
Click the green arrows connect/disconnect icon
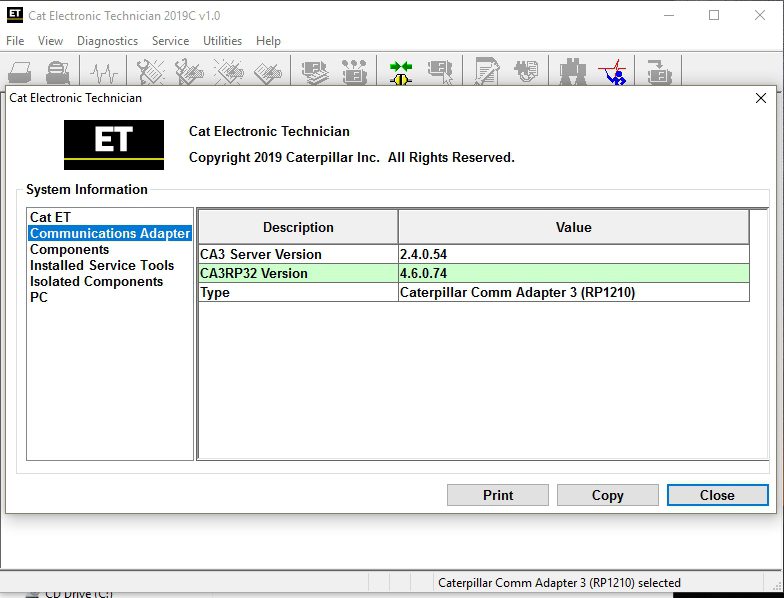pos(401,72)
